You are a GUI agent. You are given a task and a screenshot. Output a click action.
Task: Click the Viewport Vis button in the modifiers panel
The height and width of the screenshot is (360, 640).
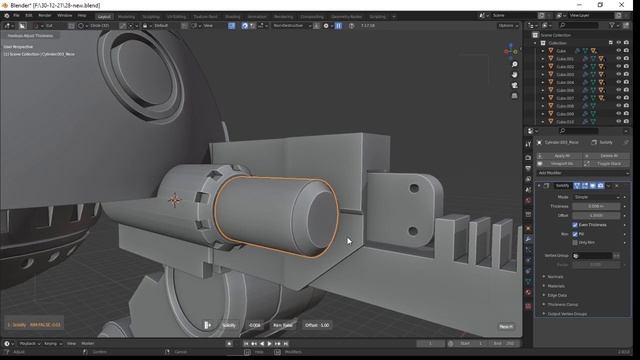(x=559, y=164)
